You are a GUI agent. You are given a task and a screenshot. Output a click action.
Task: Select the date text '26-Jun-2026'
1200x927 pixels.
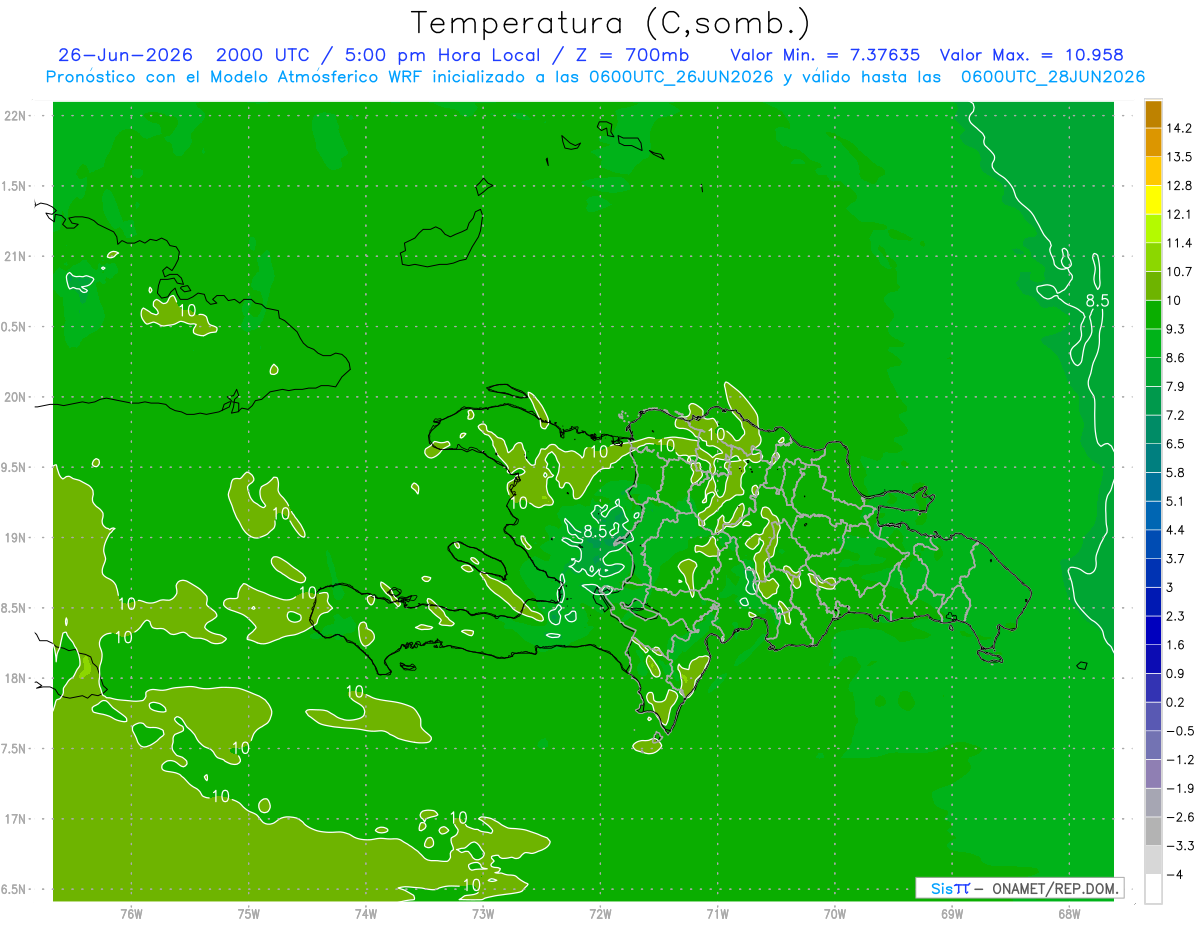pos(125,55)
